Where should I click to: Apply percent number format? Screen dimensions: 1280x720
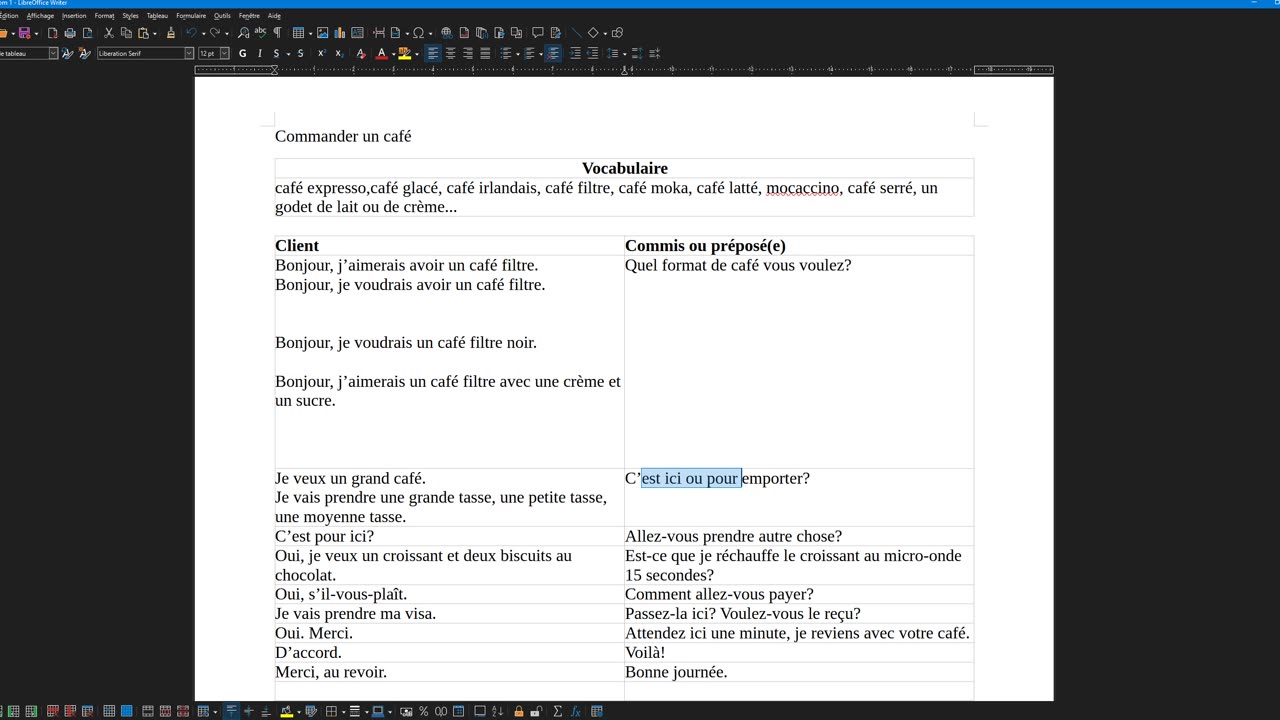[424, 711]
